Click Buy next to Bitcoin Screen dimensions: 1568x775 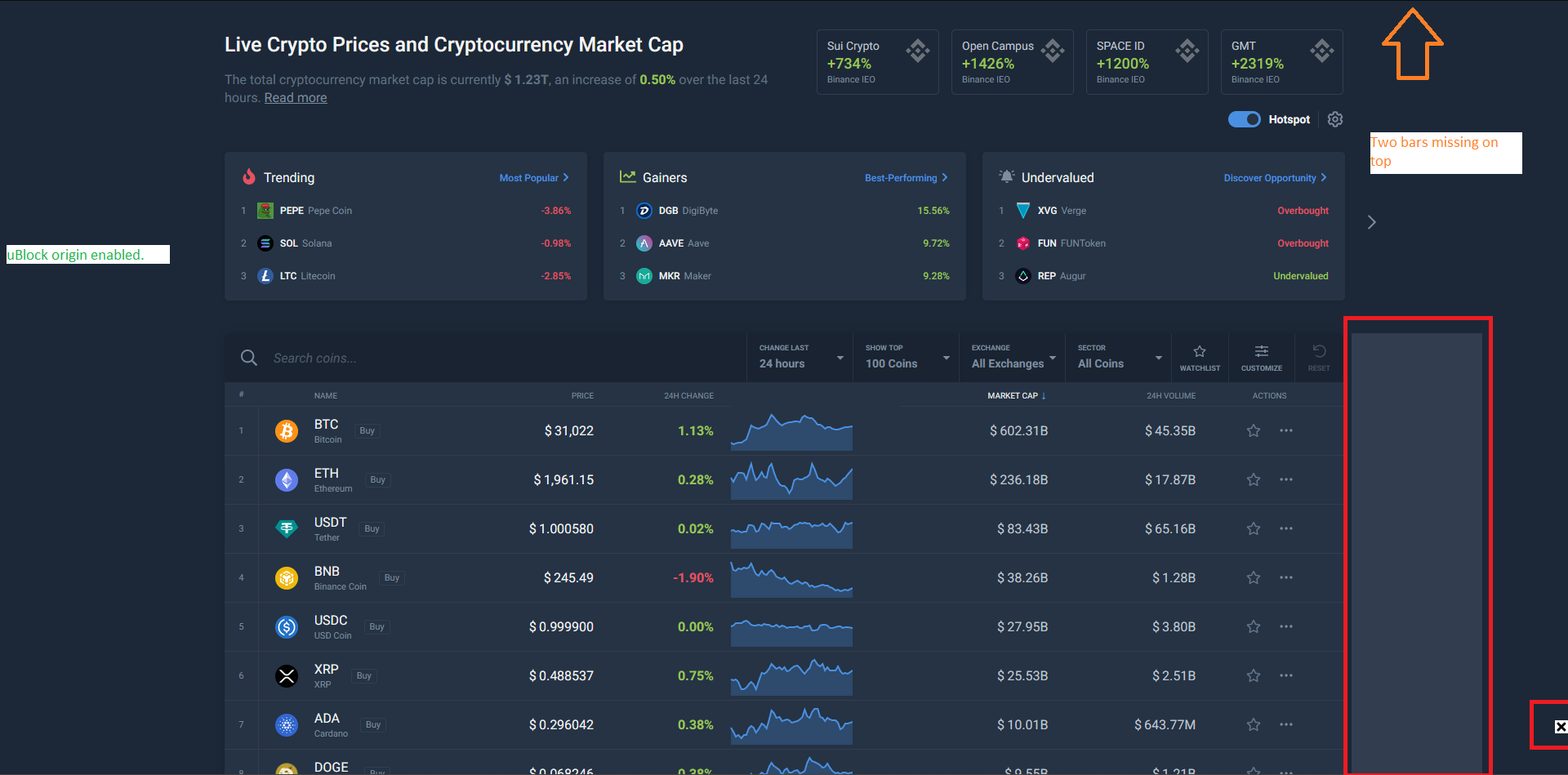click(x=366, y=430)
